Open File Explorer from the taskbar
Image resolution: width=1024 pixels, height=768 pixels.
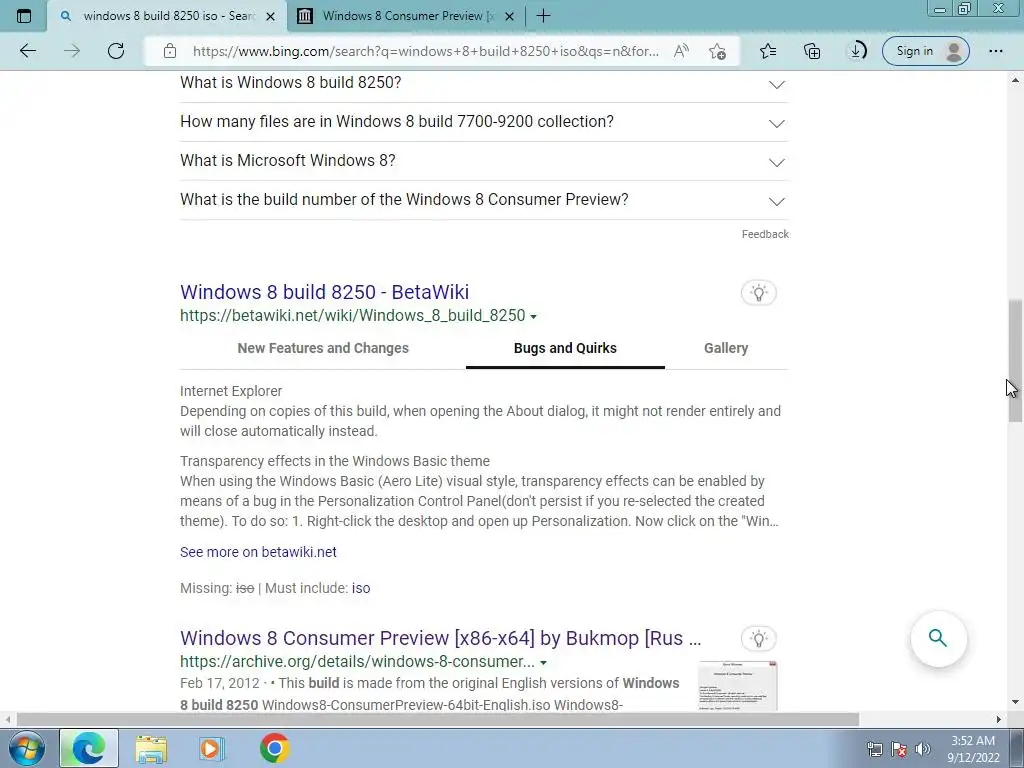pyautogui.click(x=152, y=748)
